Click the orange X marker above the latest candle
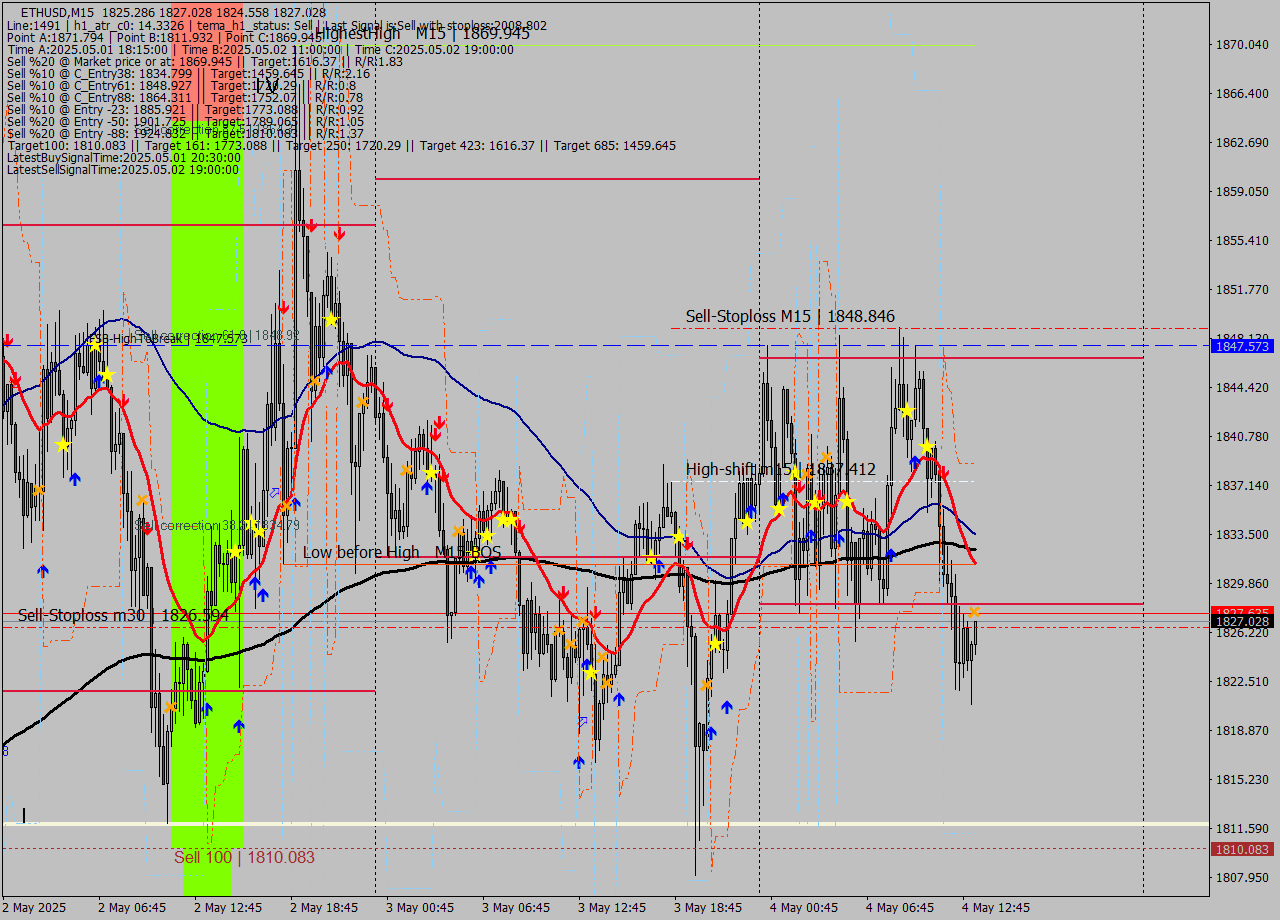The image size is (1280, 920). [x=974, y=612]
